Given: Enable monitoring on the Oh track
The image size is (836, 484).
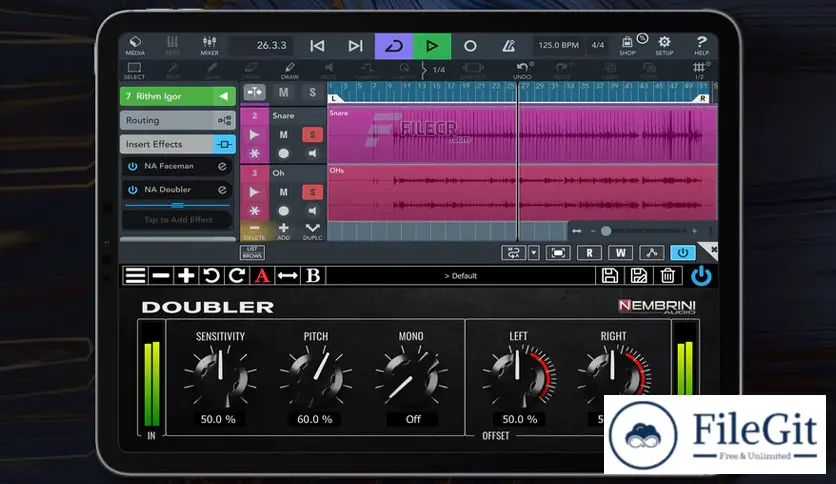Looking at the screenshot, I should [312, 211].
